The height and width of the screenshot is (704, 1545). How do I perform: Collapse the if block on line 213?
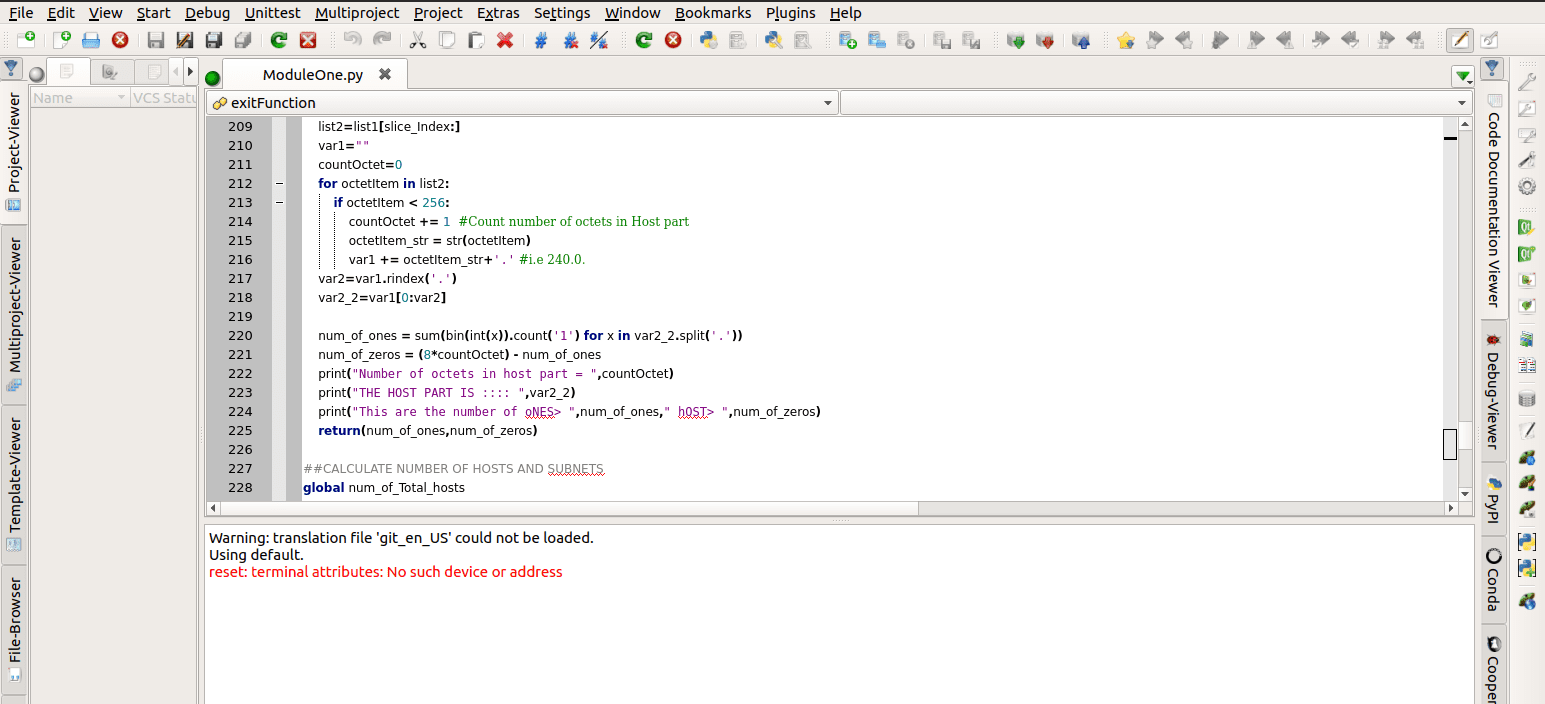pos(279,203)
